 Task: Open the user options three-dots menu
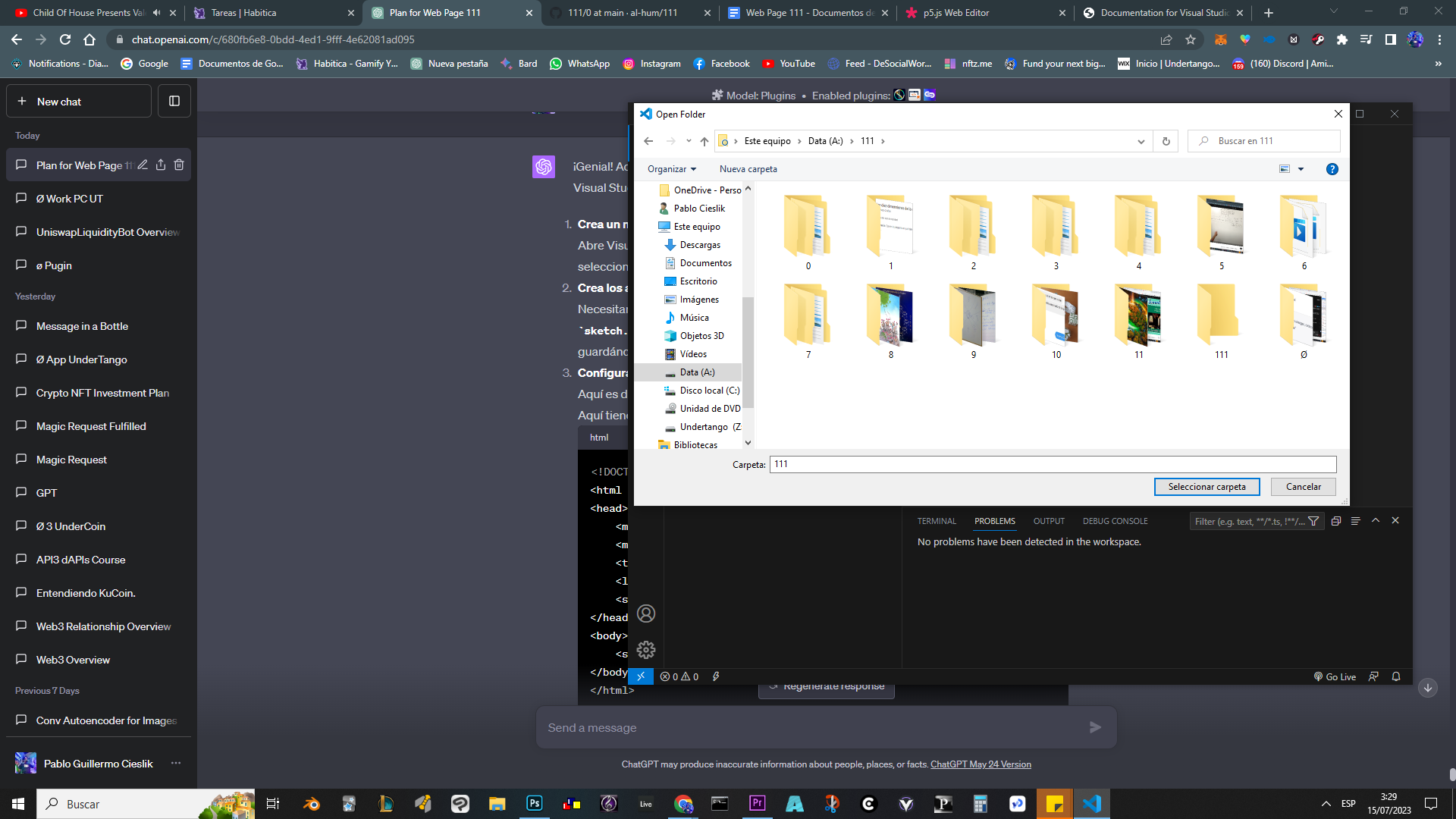tap(176, 763)
